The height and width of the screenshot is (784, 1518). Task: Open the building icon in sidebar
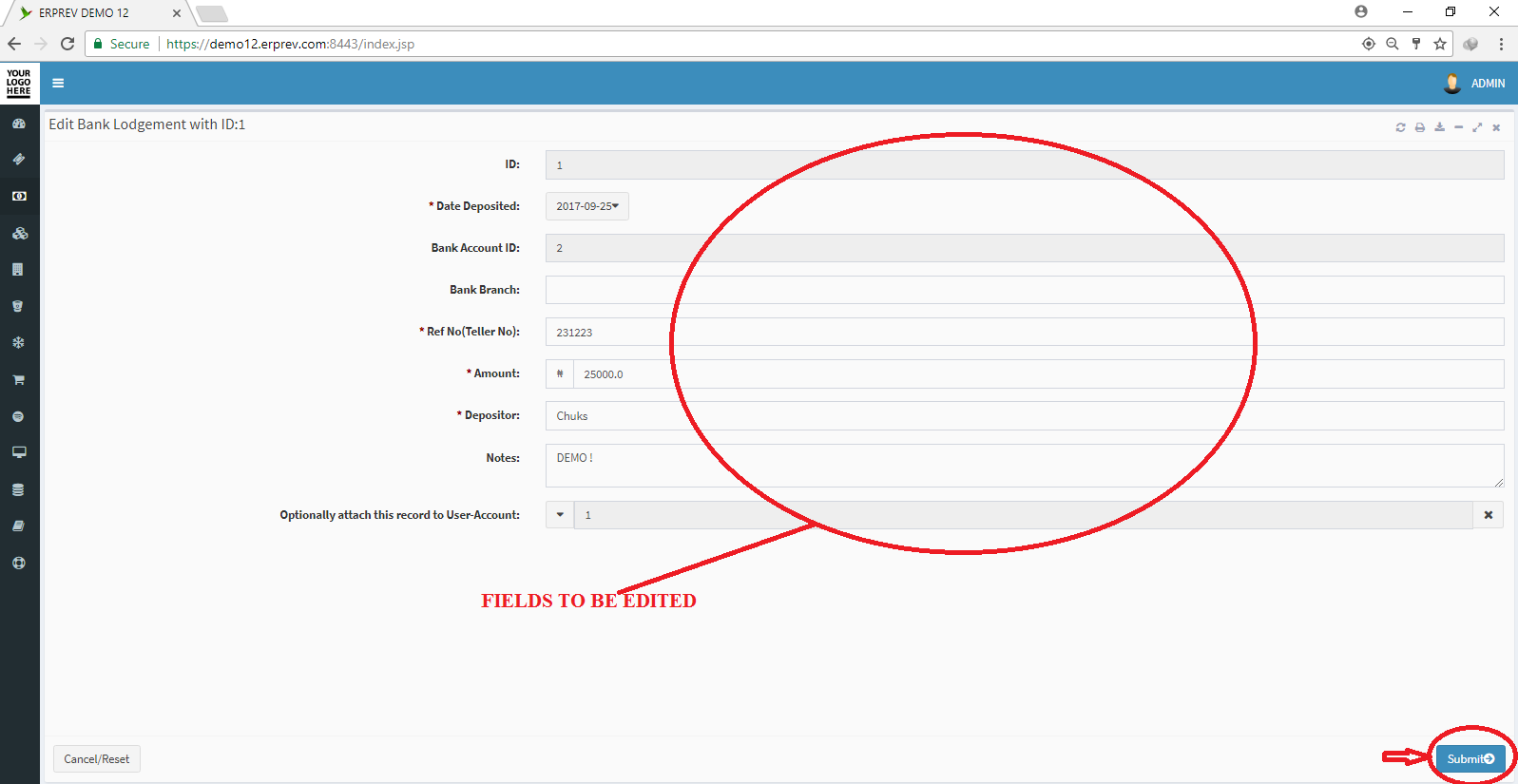[x=18, y=270]
